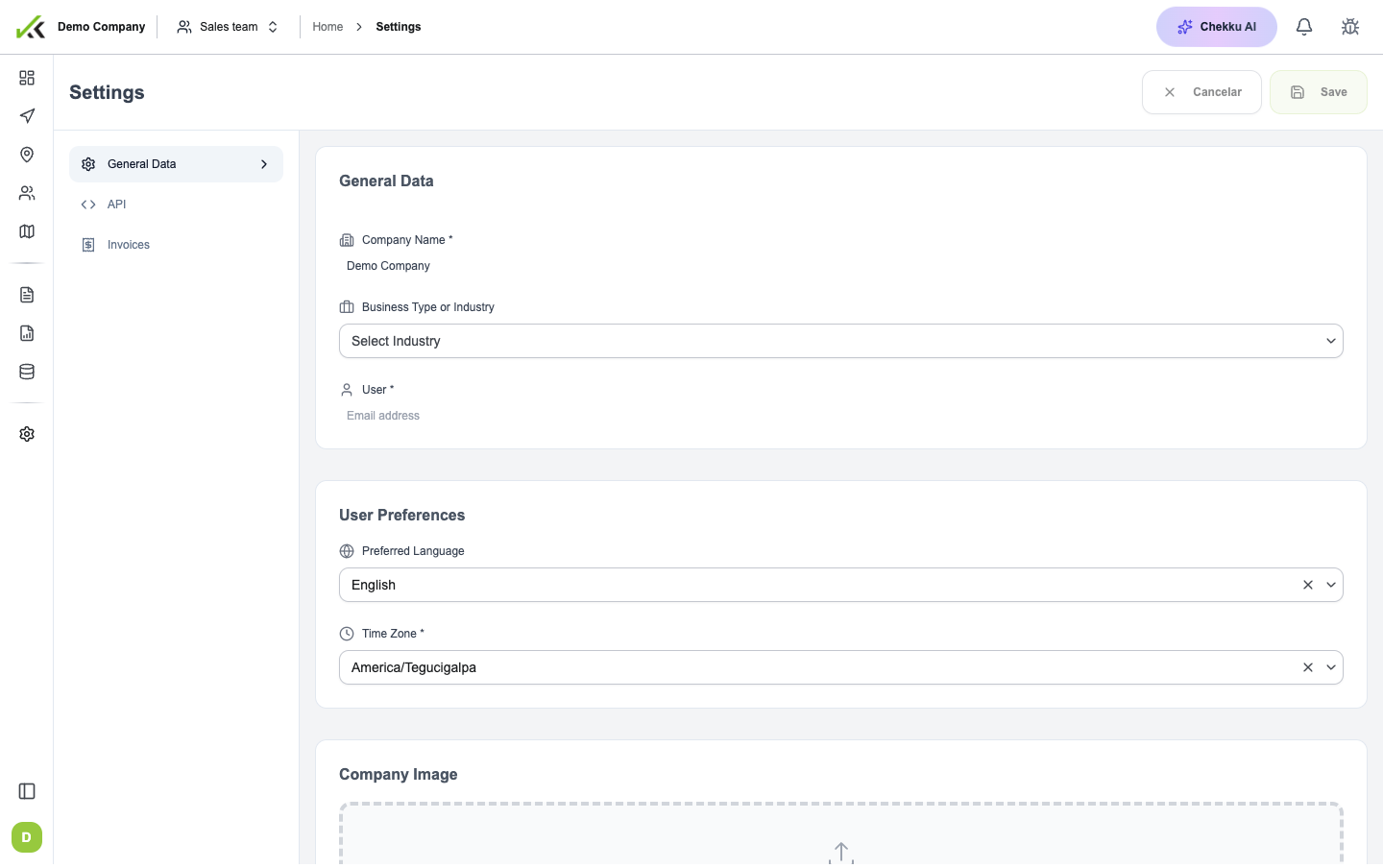
Task: Click the User email address field
Action: click(x=841, y=416)
